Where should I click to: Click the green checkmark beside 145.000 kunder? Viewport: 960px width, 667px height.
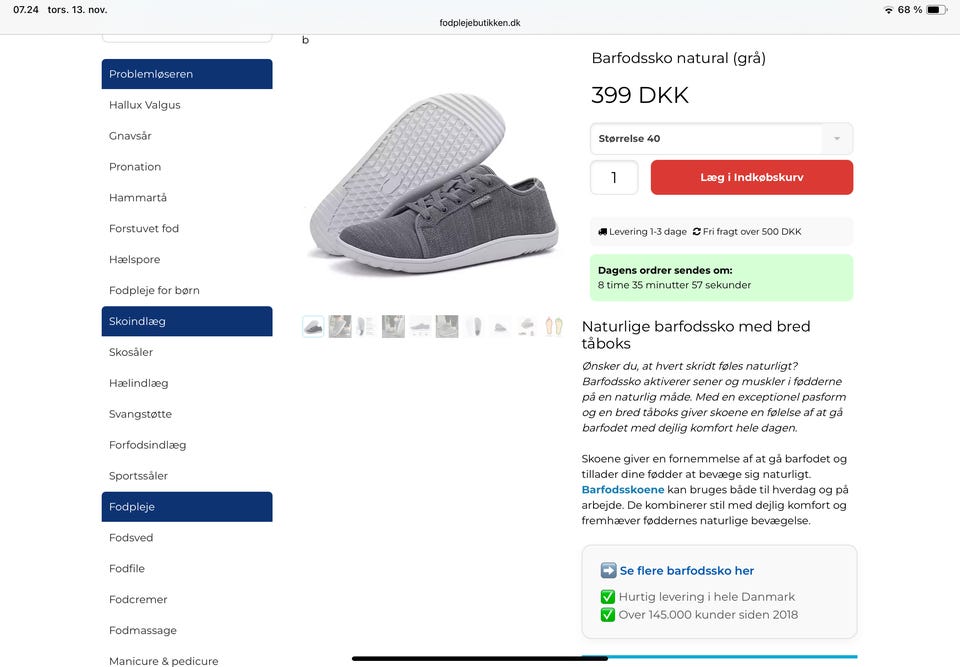607,615
